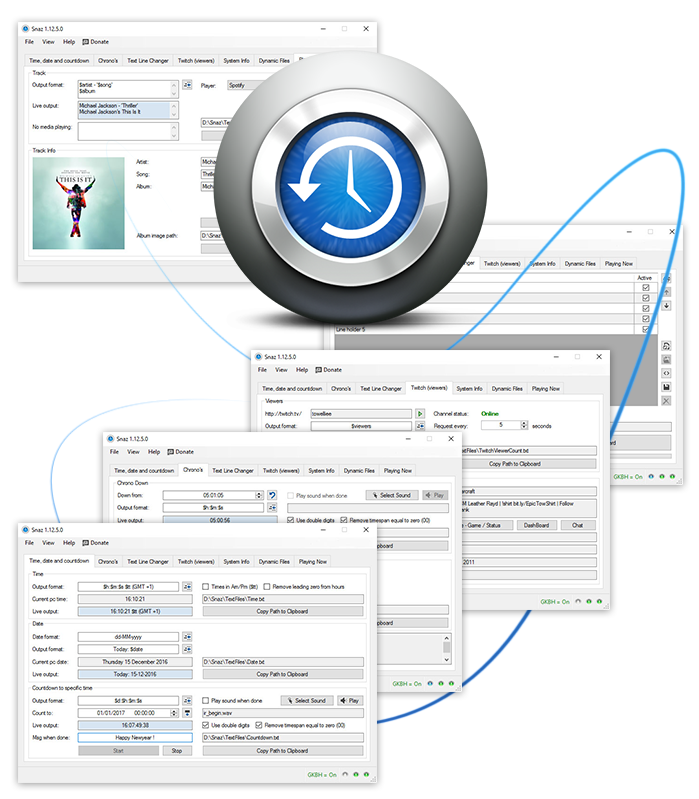Click 'Happy Newyear !' message field
This screenshot has height=799, width=699.
135,737
